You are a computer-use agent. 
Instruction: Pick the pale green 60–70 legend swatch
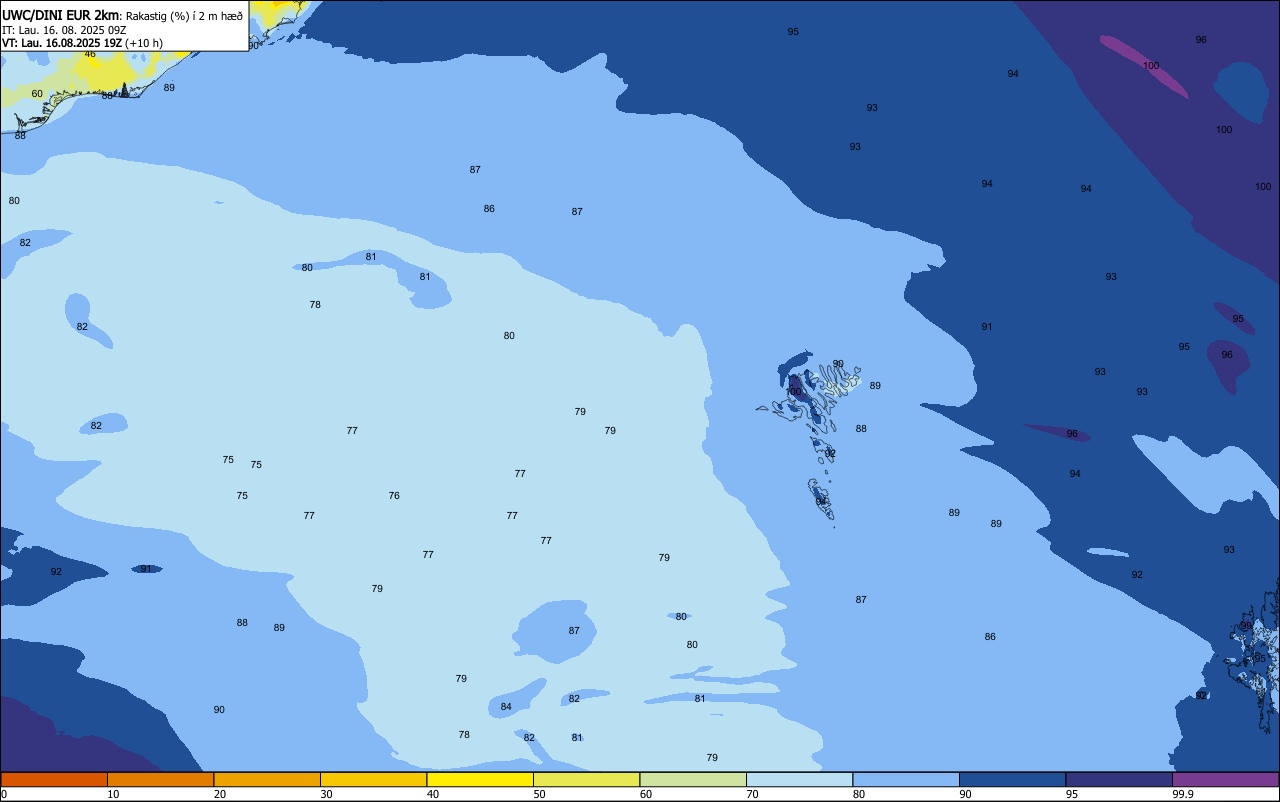[693, 779]
